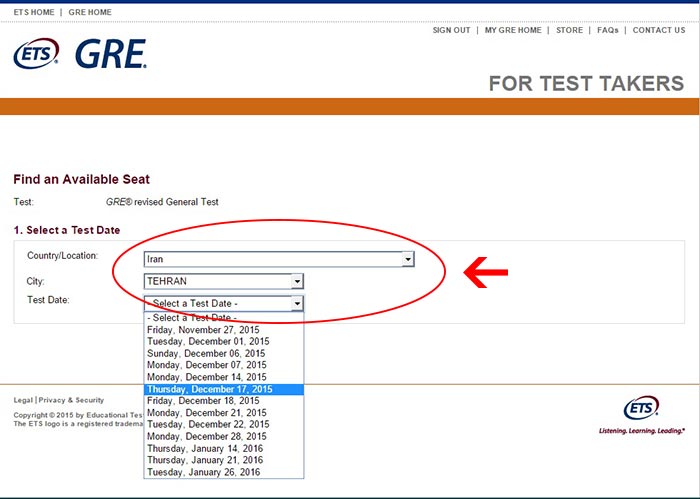700x499 pixels.
Task: Choose Monday, December 14, 2015 date
Action: coord(206,377)
